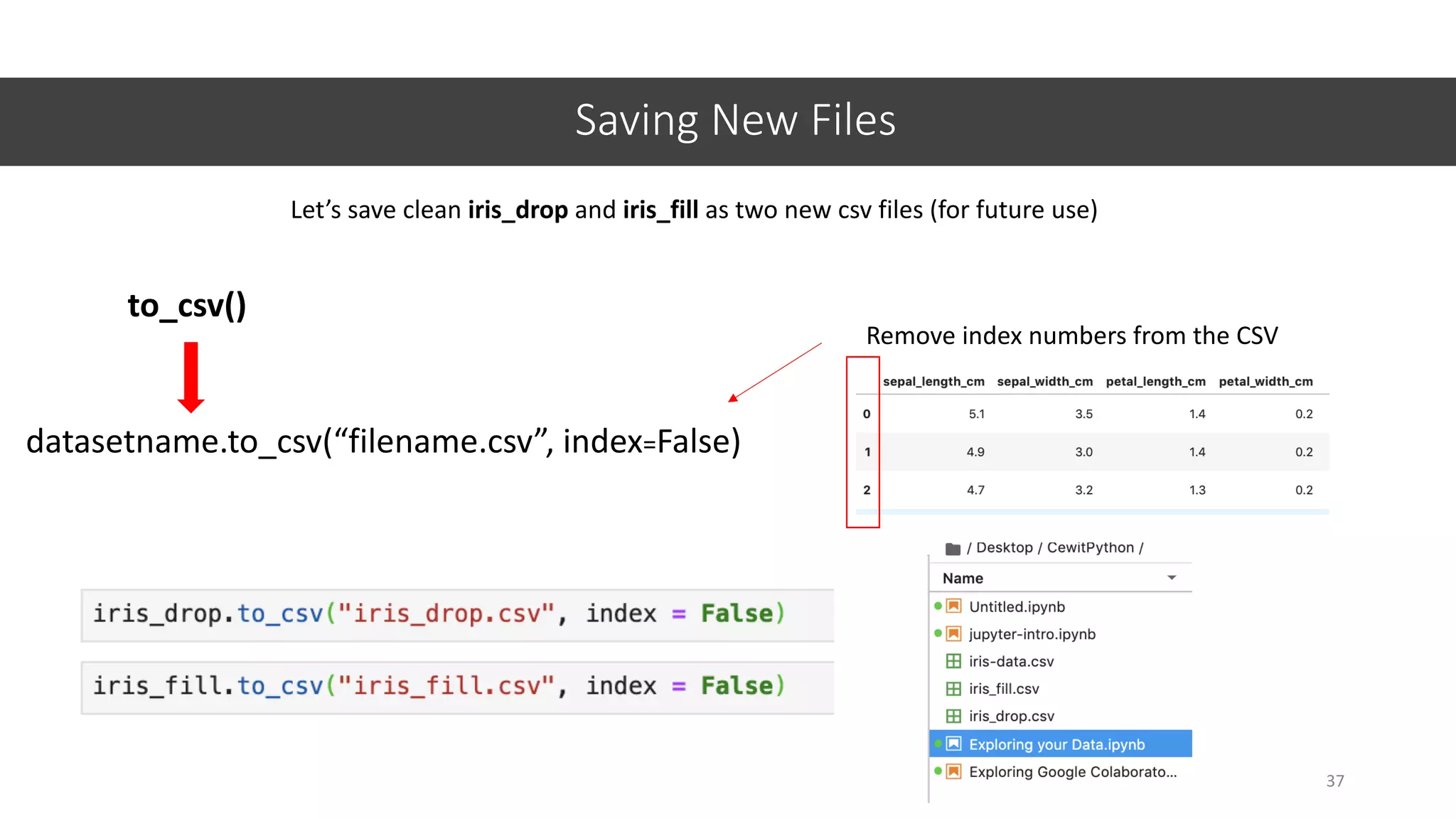Select the file iris_drop.csv

[1011, 716]
